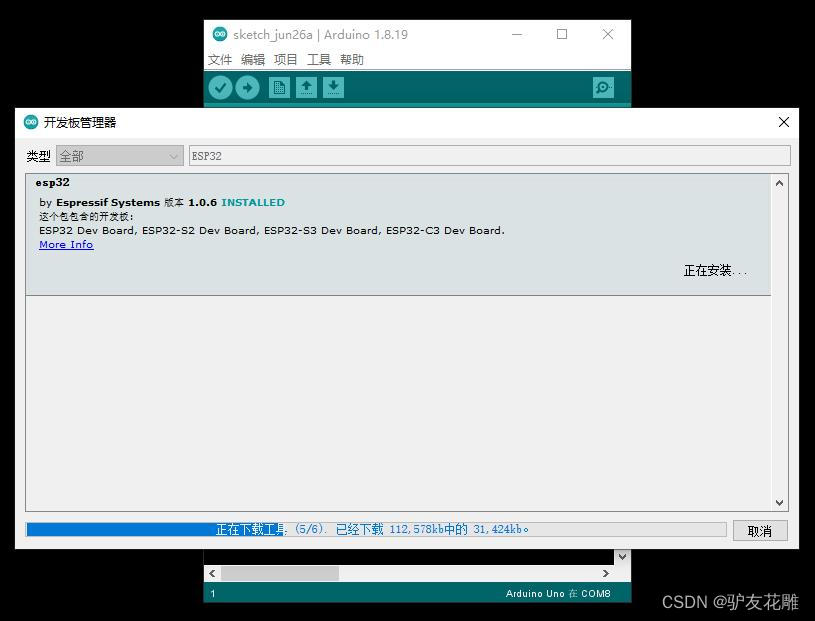
Task: Open the 文件 menu
Action: (220, 59)
